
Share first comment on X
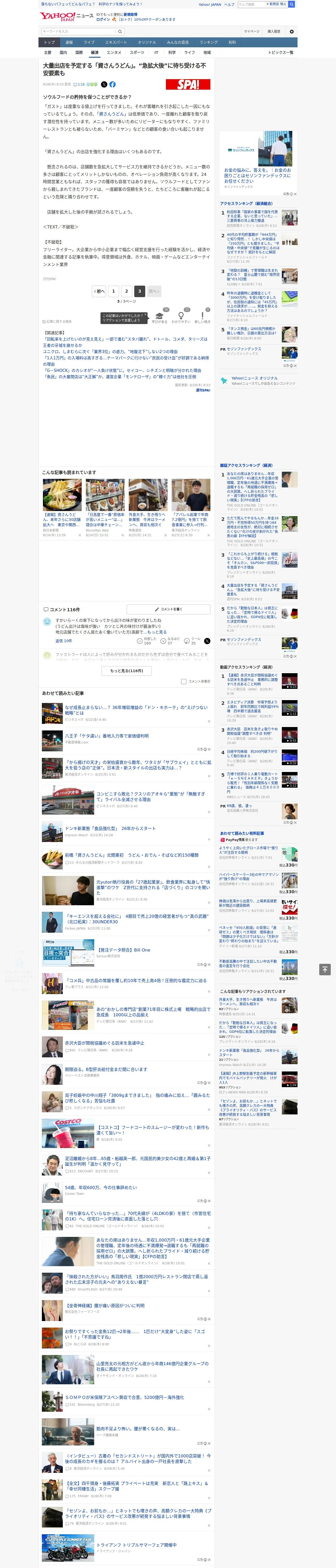(207, 641)
